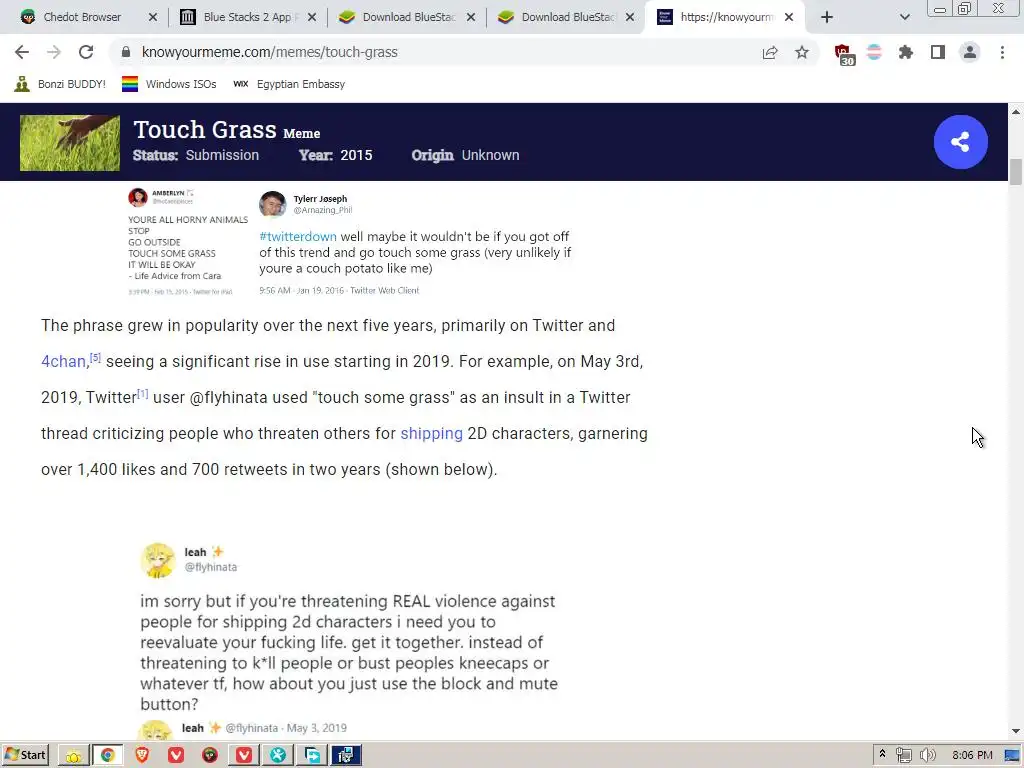Switch to the Blue Stacks 2 App tab
The width and height of the screenshot is (1024, 768).
pyautogui.click(x=246, y=17)
